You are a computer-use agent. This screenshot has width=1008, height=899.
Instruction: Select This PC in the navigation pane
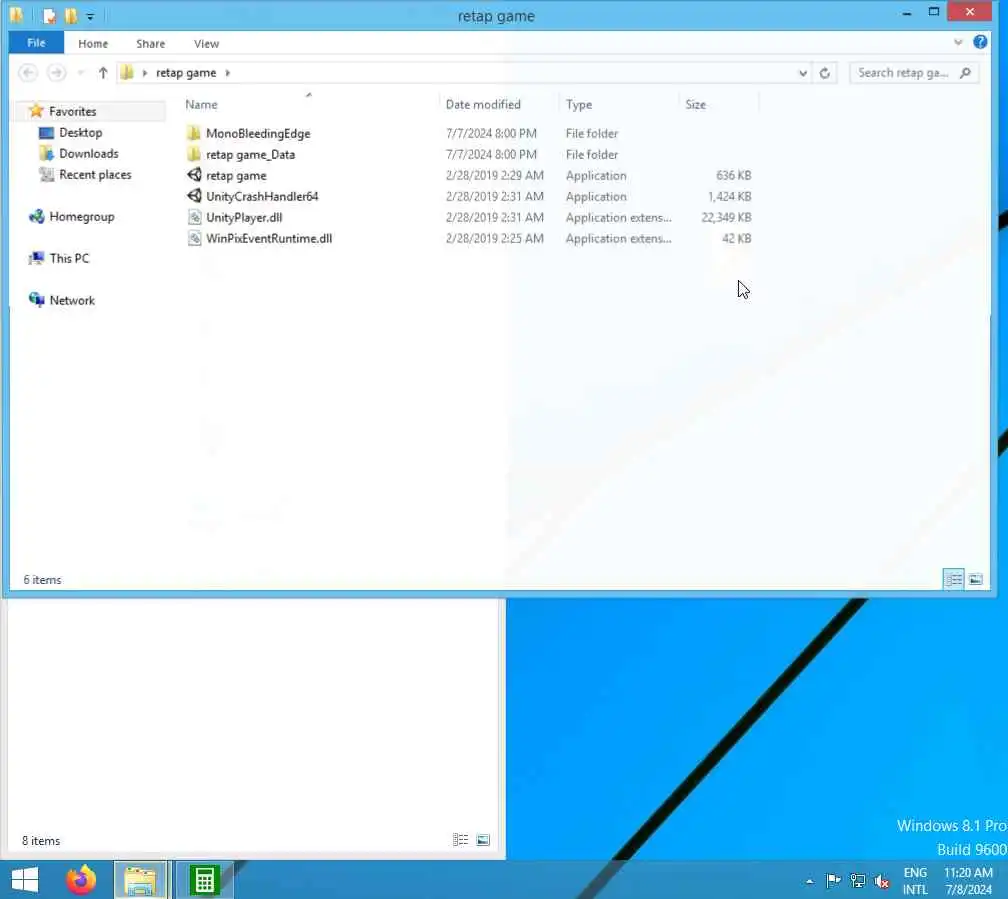pos(69,259)
